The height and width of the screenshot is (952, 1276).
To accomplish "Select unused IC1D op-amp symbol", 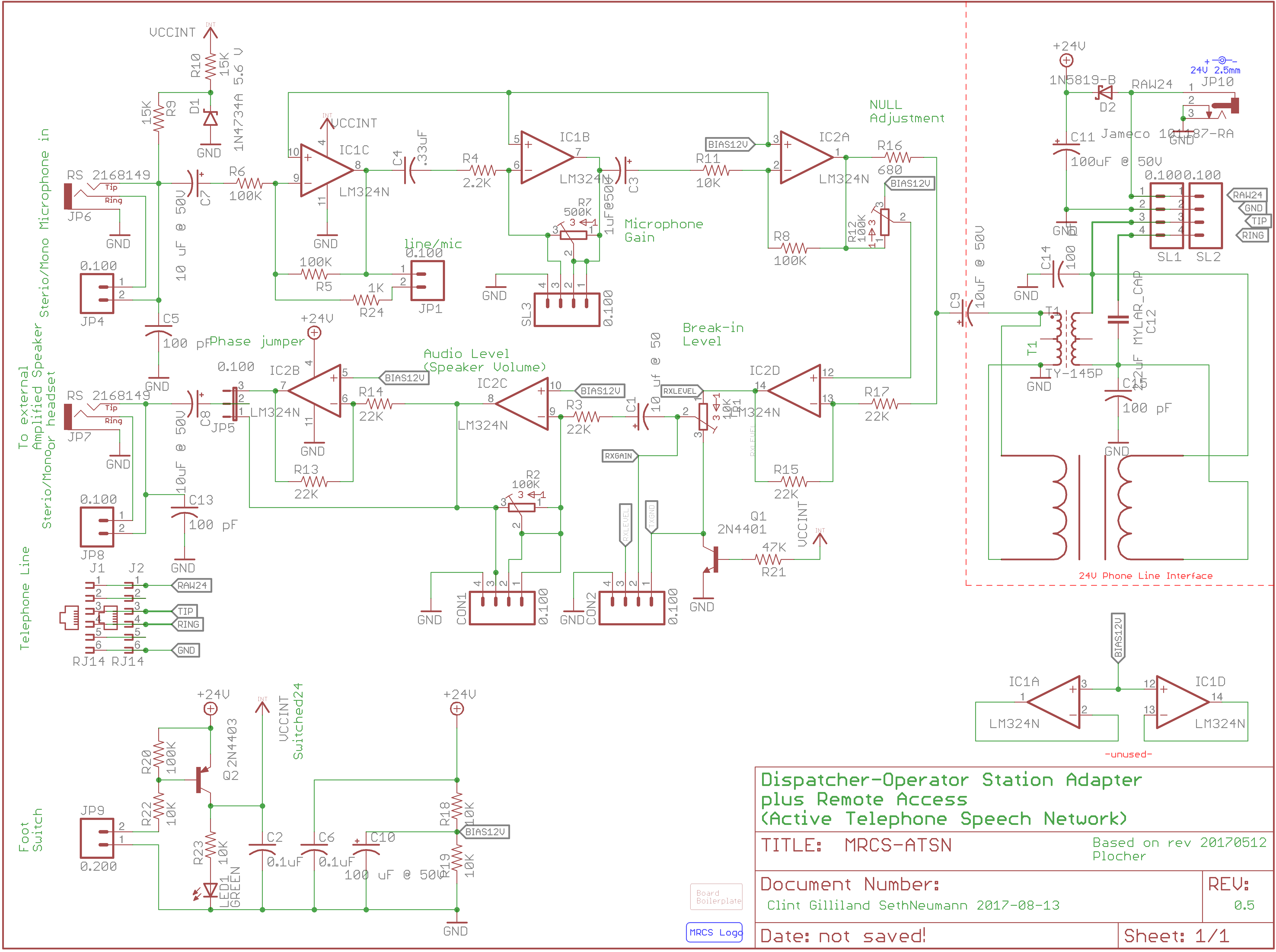I will (1183, 702).
